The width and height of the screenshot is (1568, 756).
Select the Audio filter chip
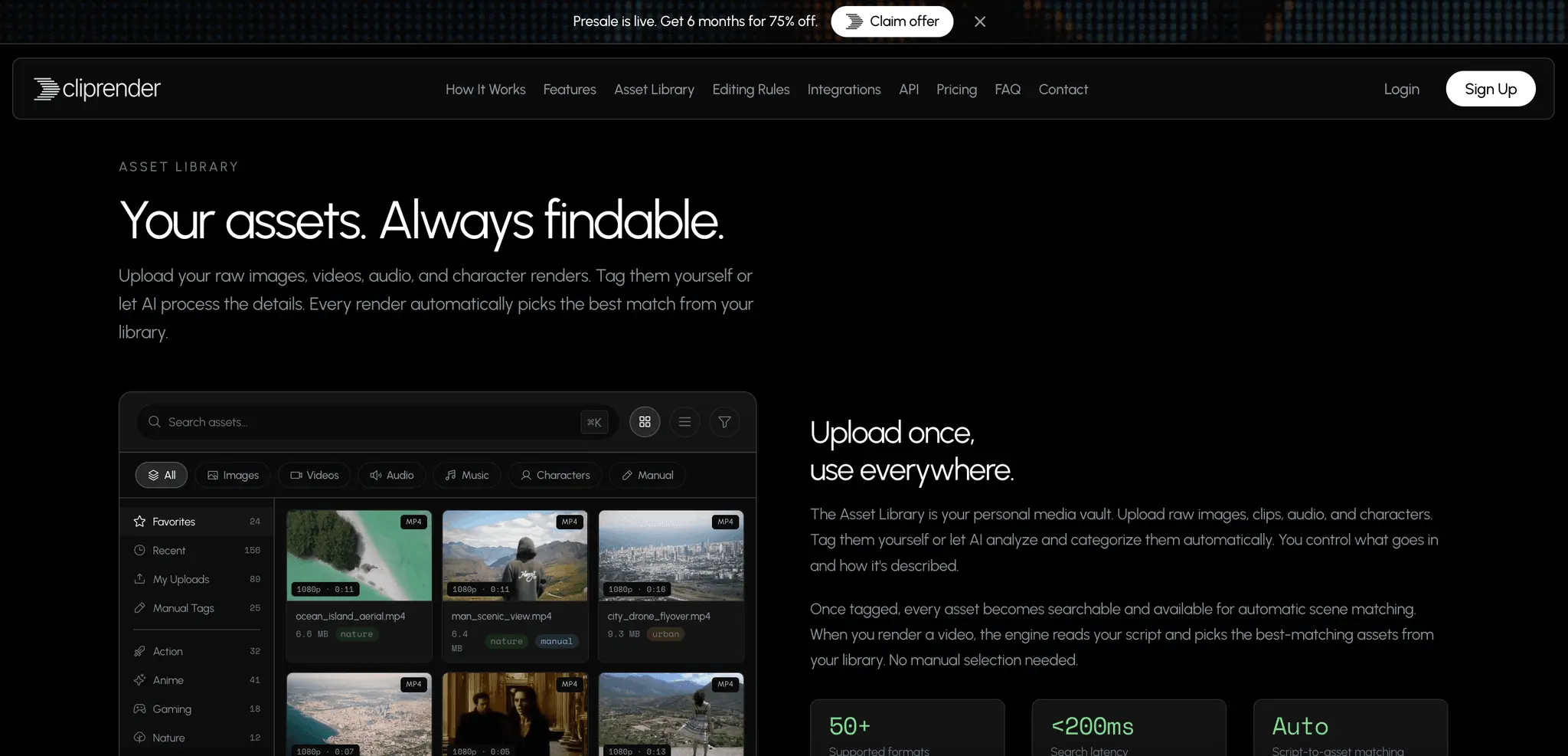pos(392,475)
